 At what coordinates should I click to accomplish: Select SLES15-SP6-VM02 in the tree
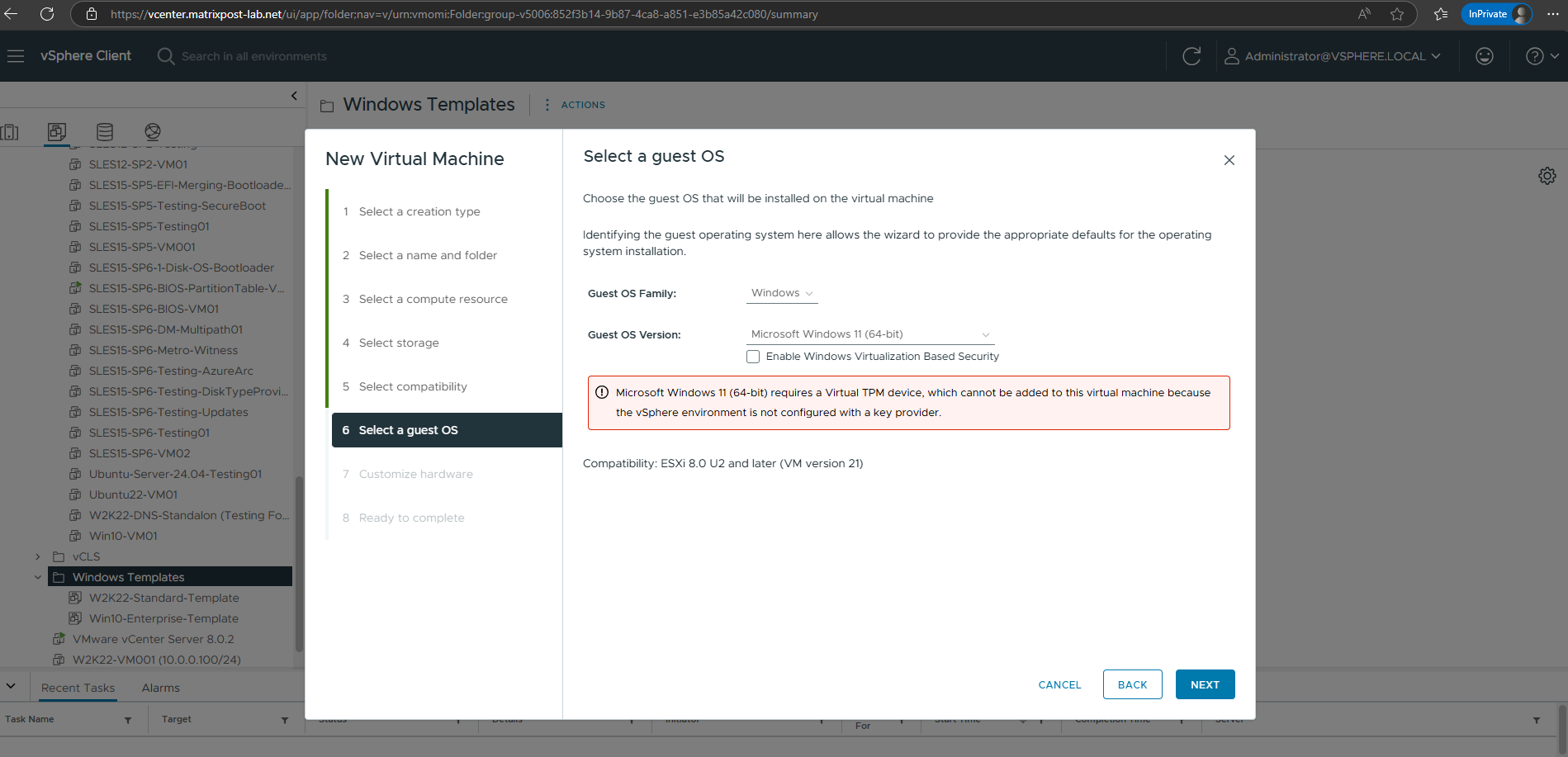coord(140,453)
